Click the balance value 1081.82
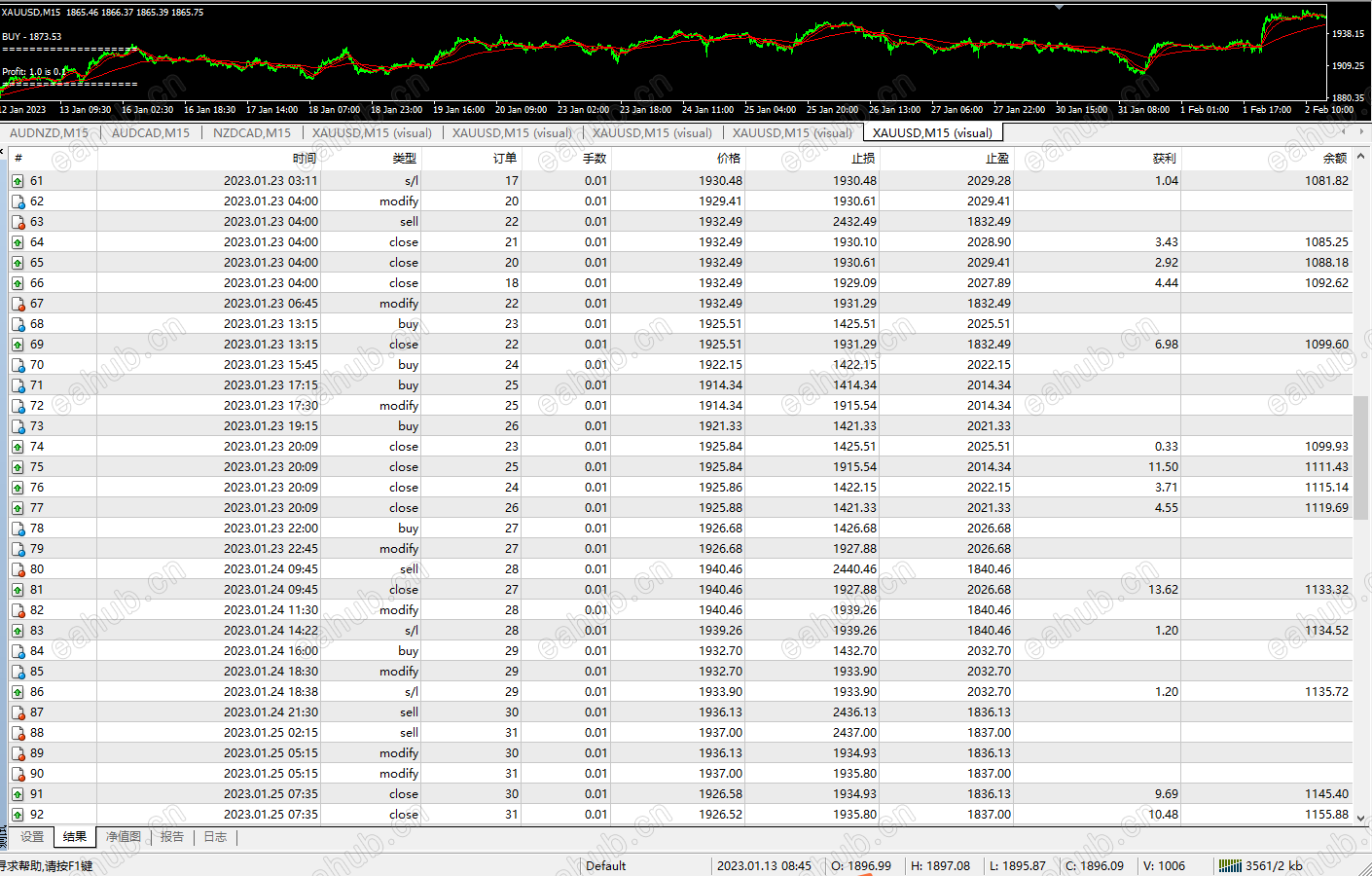1372x876 pixels. 1327,181
